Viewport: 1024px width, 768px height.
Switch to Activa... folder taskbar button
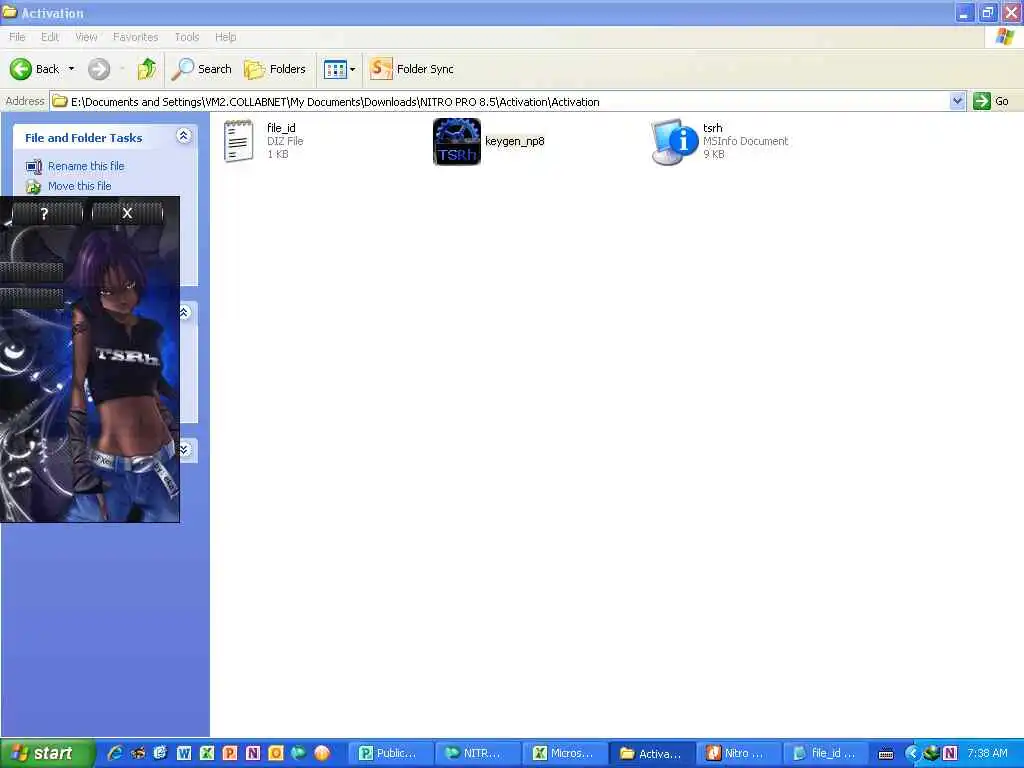click(x=652, y=753)
